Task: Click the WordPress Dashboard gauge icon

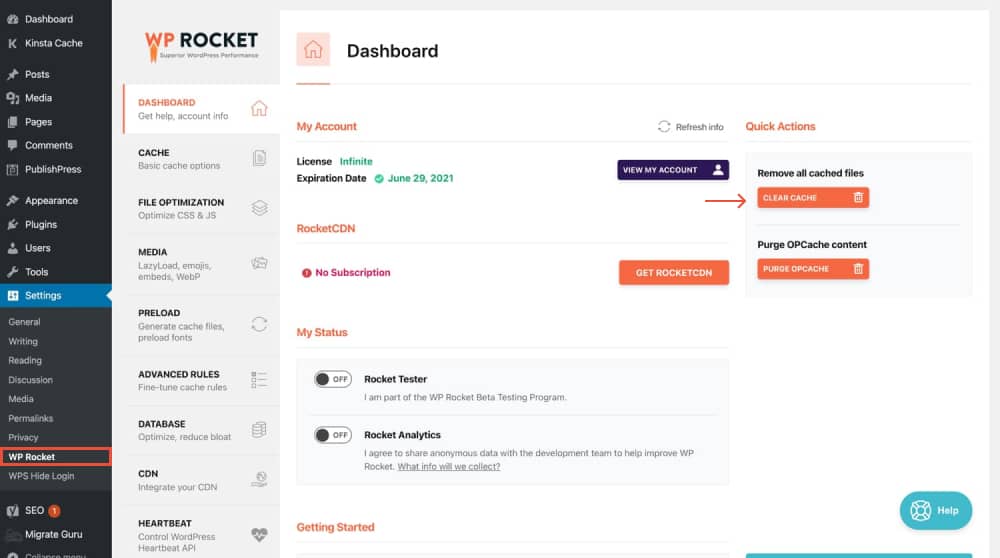Action: click(x=13, y=19)
